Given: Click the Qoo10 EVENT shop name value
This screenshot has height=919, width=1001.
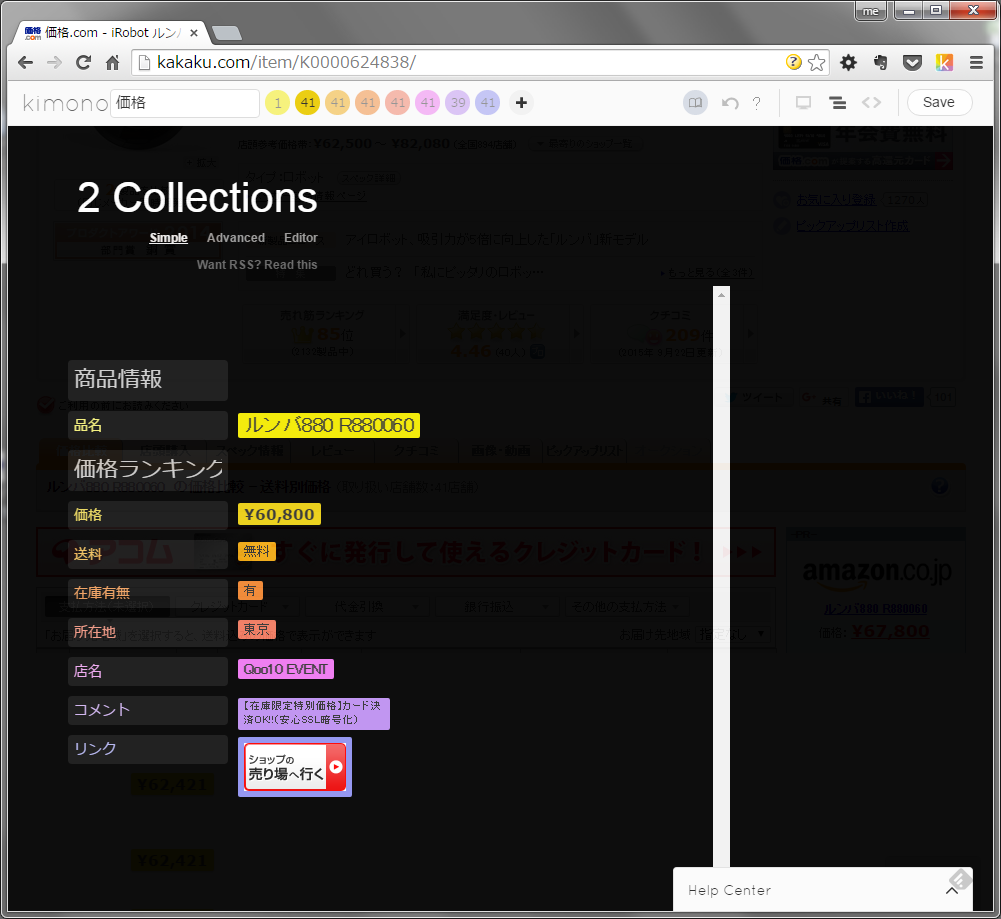Looking at the screenshot, I should pos(285,669).
